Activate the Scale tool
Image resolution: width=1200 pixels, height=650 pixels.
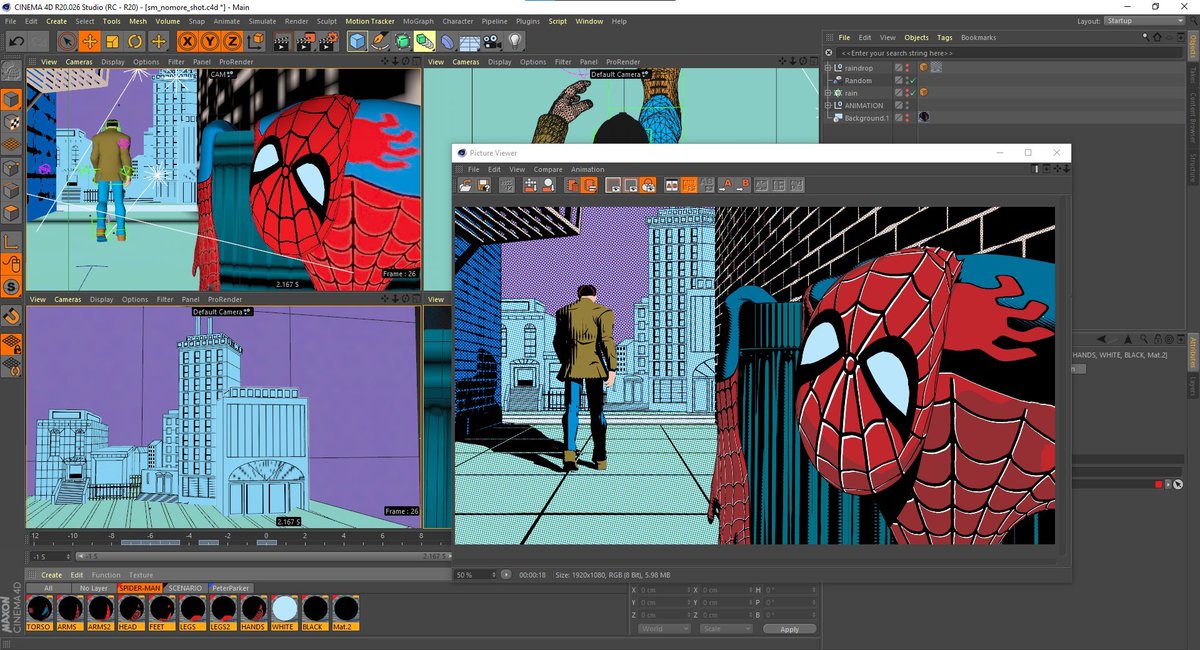click(112, 41)
